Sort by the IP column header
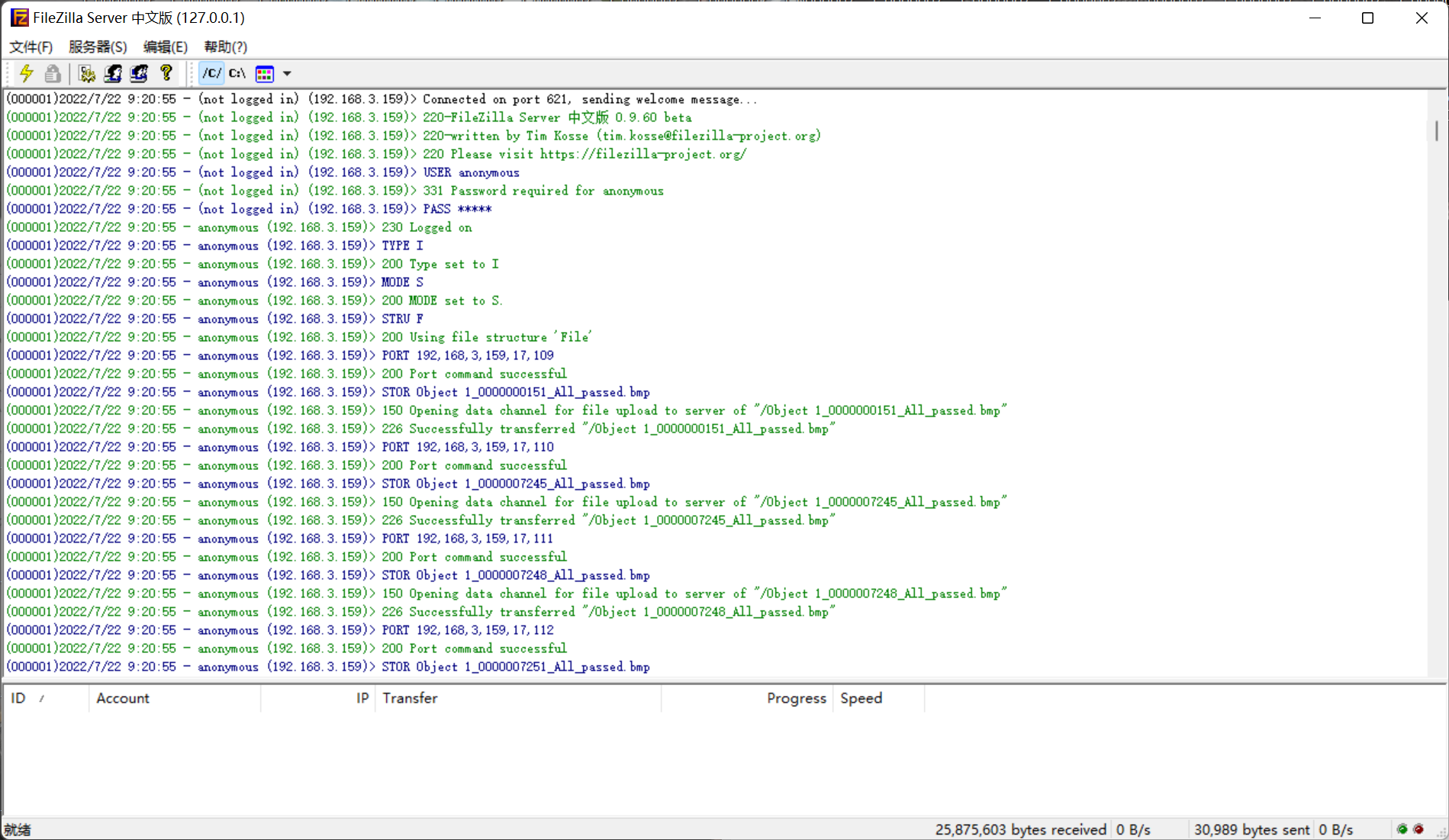Viewport: 1449px width, 840px height. [x=317, y=698]
